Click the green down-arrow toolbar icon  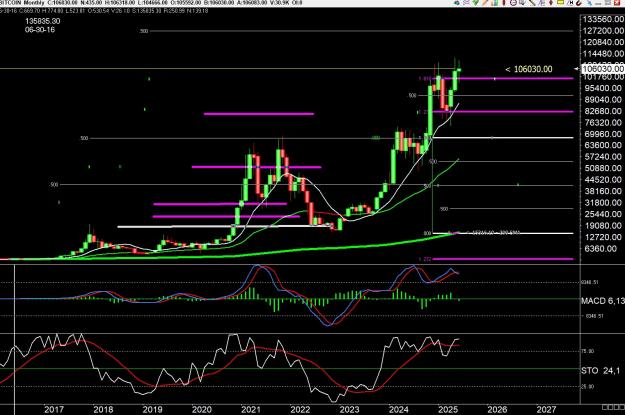point(475,2)
